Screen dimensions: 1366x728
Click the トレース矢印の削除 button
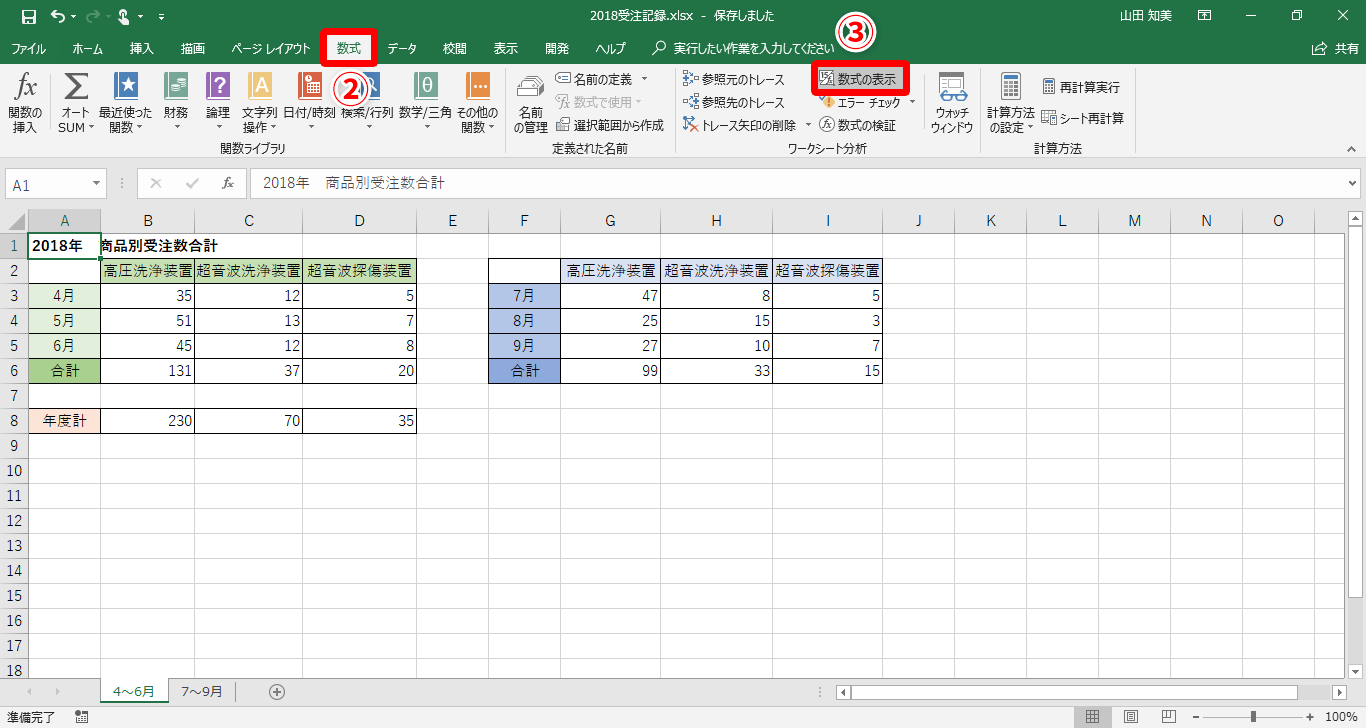click(740, 125)
